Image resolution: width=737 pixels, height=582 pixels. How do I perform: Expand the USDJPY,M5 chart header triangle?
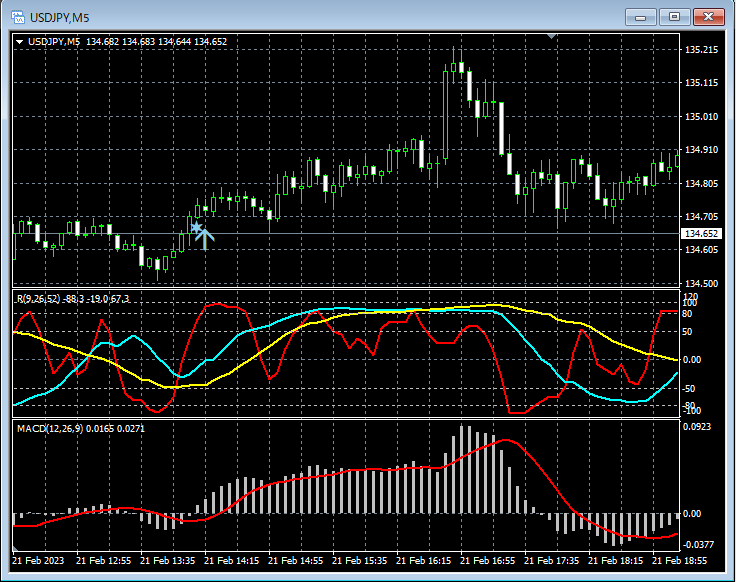(x=20, y=42)
